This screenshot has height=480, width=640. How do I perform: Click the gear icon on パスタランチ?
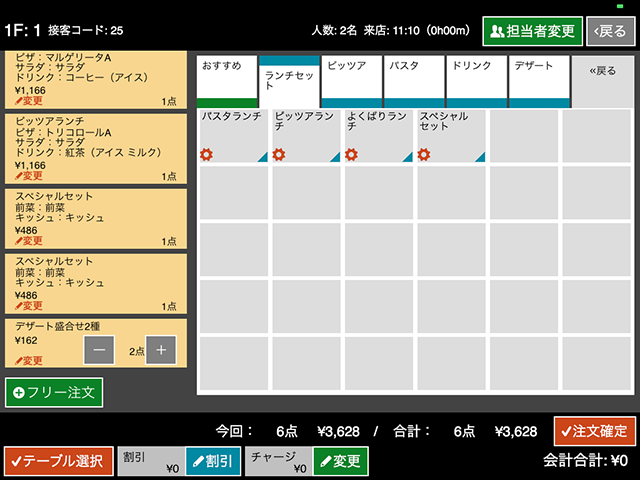[207, 154]
